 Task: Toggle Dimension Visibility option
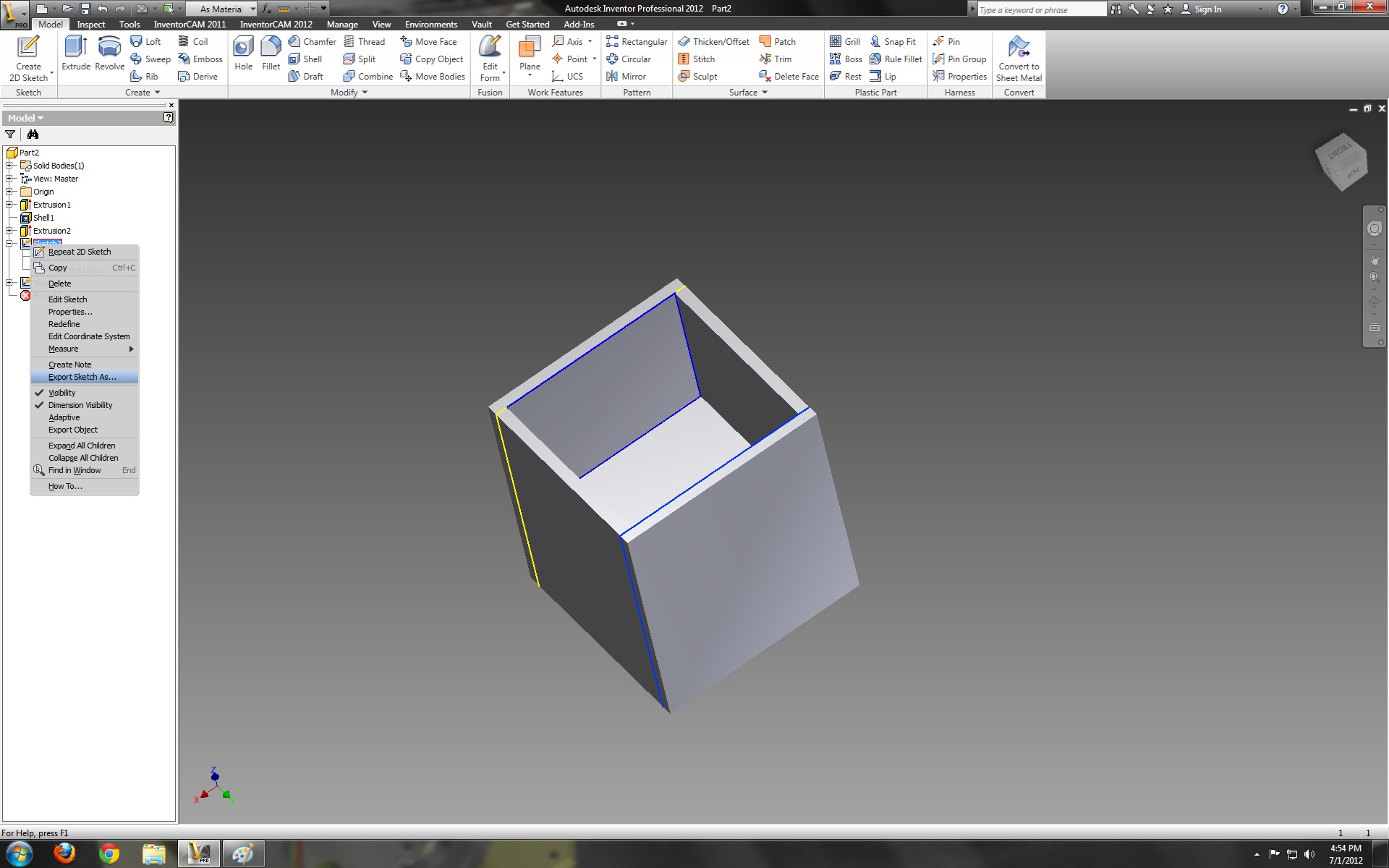[80, 405]
